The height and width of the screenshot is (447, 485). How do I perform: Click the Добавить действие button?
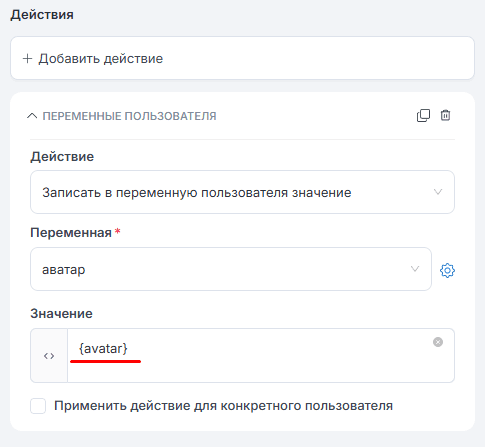pyautogui.click(x=242, y=58)
